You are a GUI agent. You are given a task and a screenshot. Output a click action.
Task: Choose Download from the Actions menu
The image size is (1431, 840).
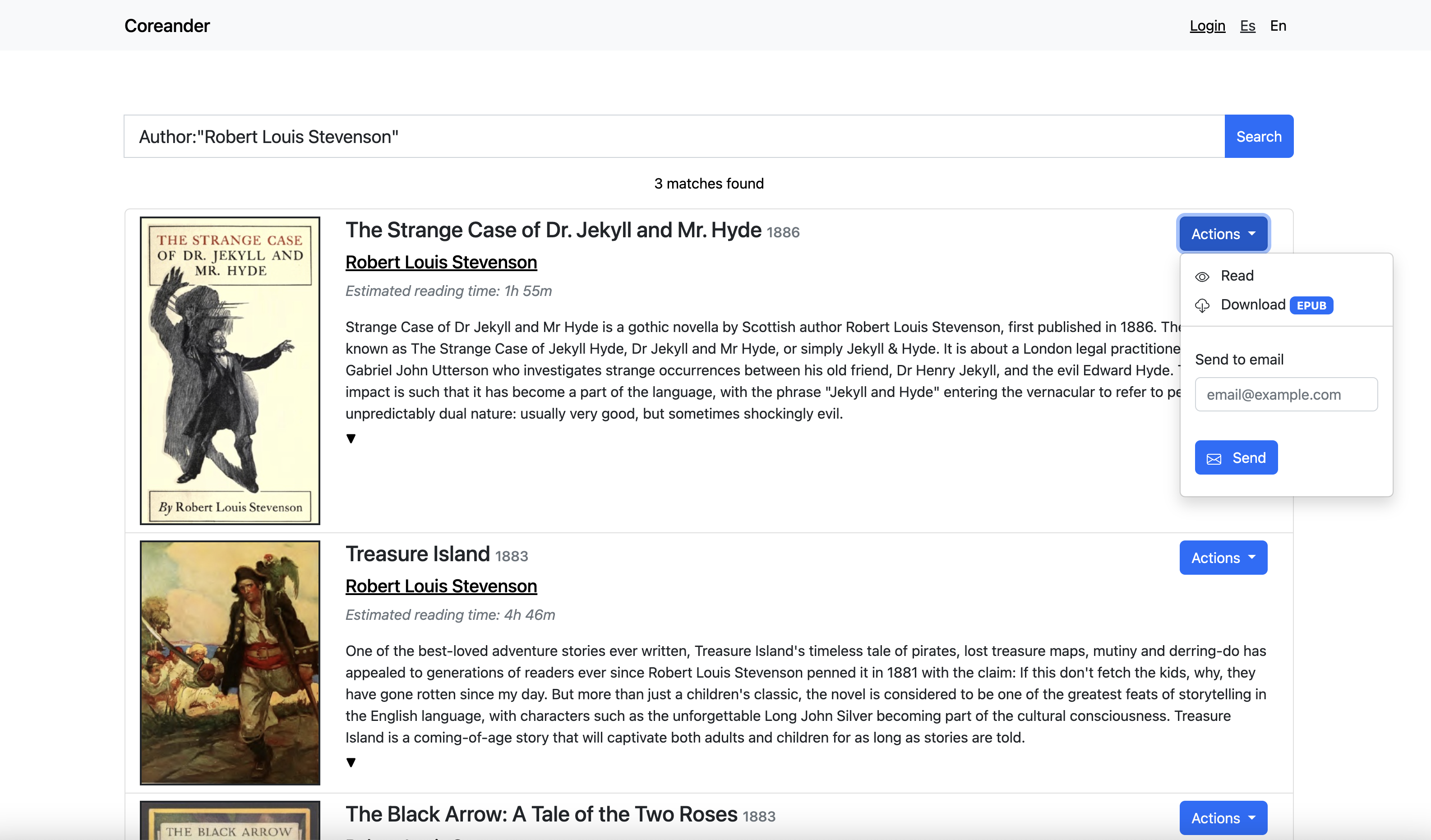[1253, 305]
